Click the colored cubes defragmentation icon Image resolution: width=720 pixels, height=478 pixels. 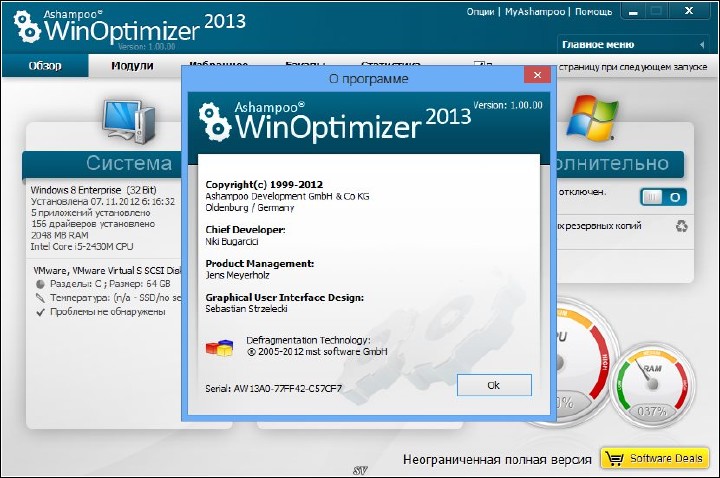pos(218,347)
